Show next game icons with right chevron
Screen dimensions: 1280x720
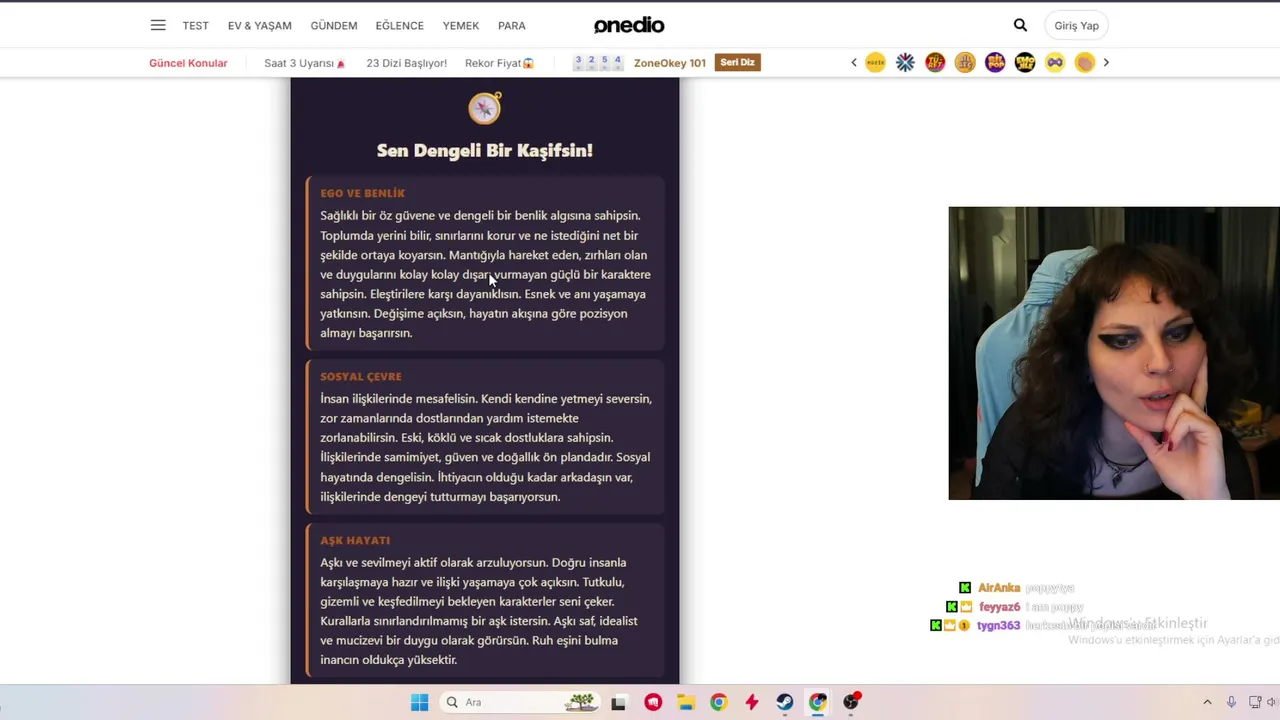(1106, 62)
